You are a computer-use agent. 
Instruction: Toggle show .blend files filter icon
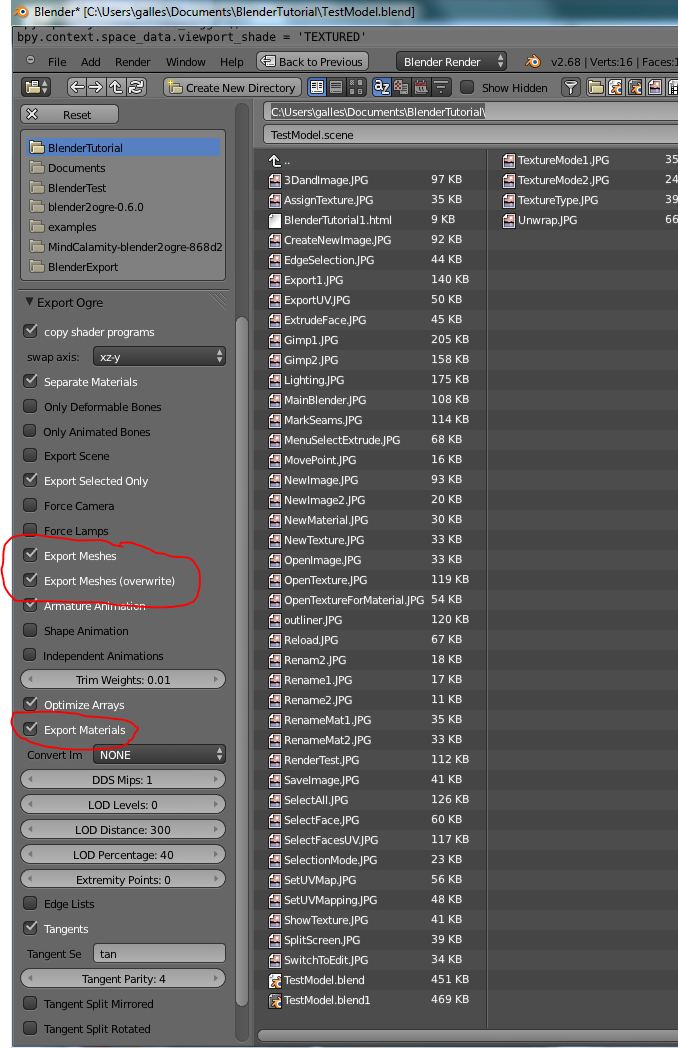coord(615,87)
